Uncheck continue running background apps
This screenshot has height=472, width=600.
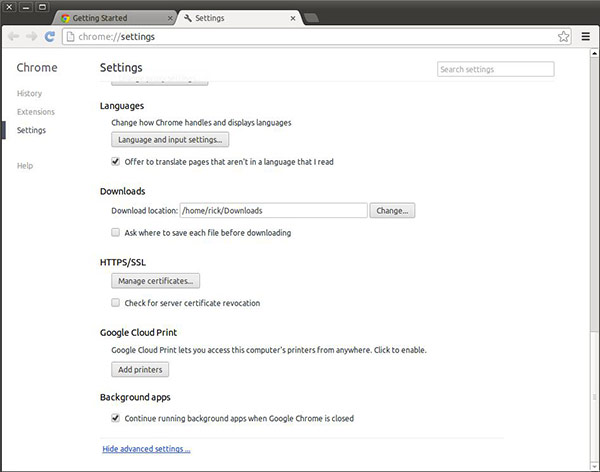116,418
